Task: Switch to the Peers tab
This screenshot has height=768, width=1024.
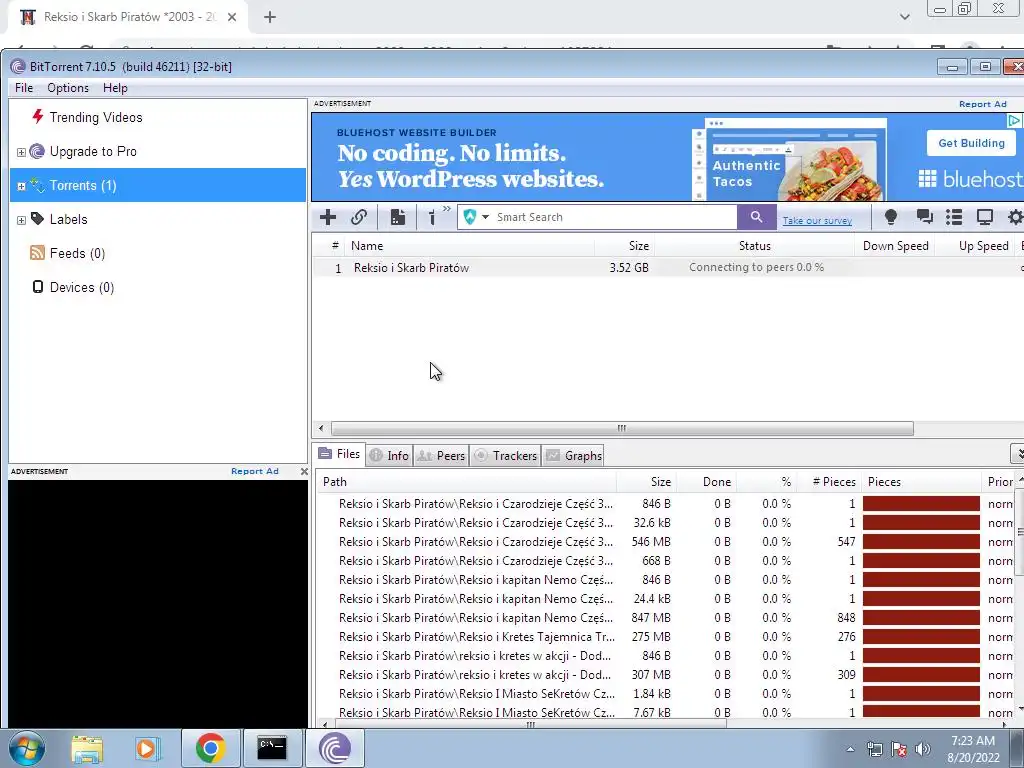Action: click(x=441, y=456)
